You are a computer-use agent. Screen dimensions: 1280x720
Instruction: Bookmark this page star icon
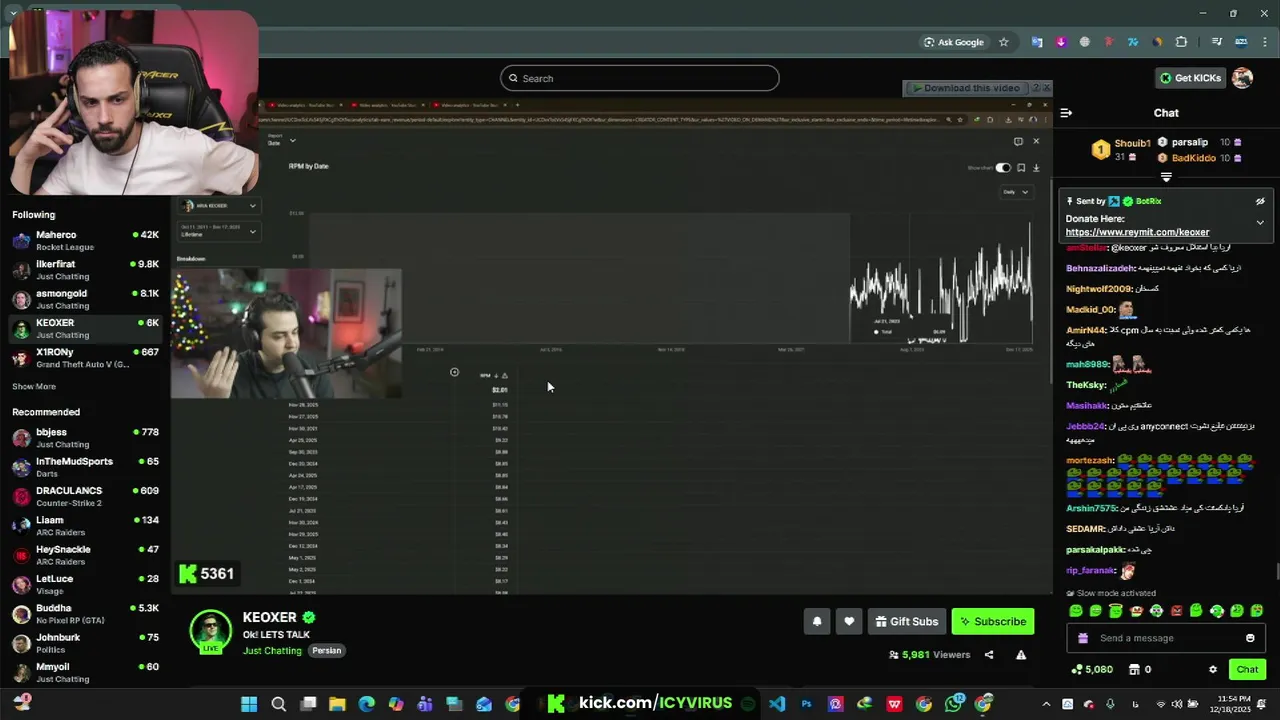click(1004, 42)
